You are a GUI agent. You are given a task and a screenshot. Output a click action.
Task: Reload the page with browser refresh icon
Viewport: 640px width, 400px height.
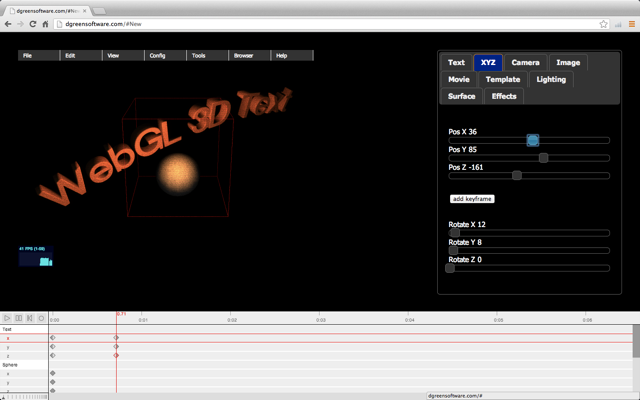point(33,23)
